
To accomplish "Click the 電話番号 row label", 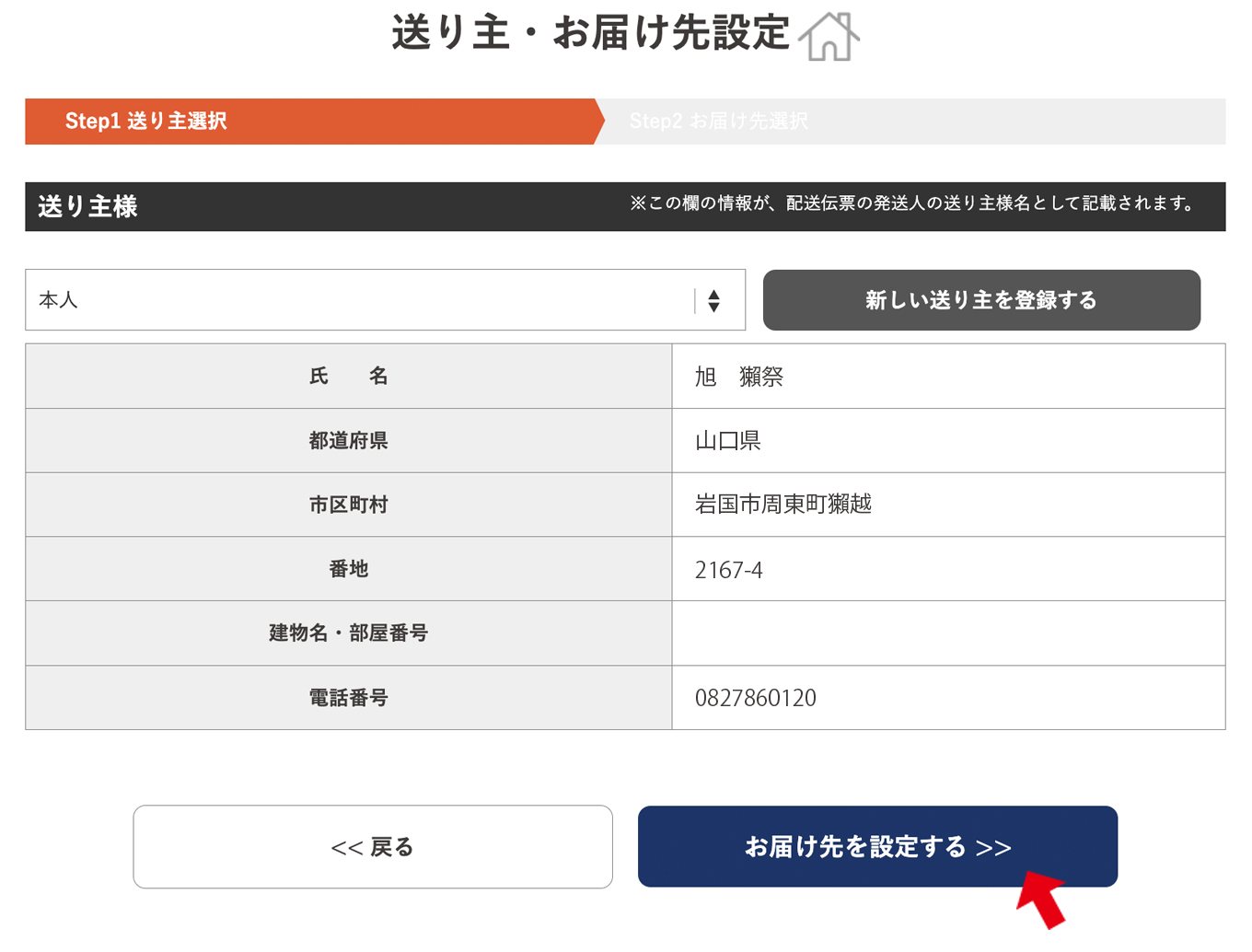I will tap(348, 698).
